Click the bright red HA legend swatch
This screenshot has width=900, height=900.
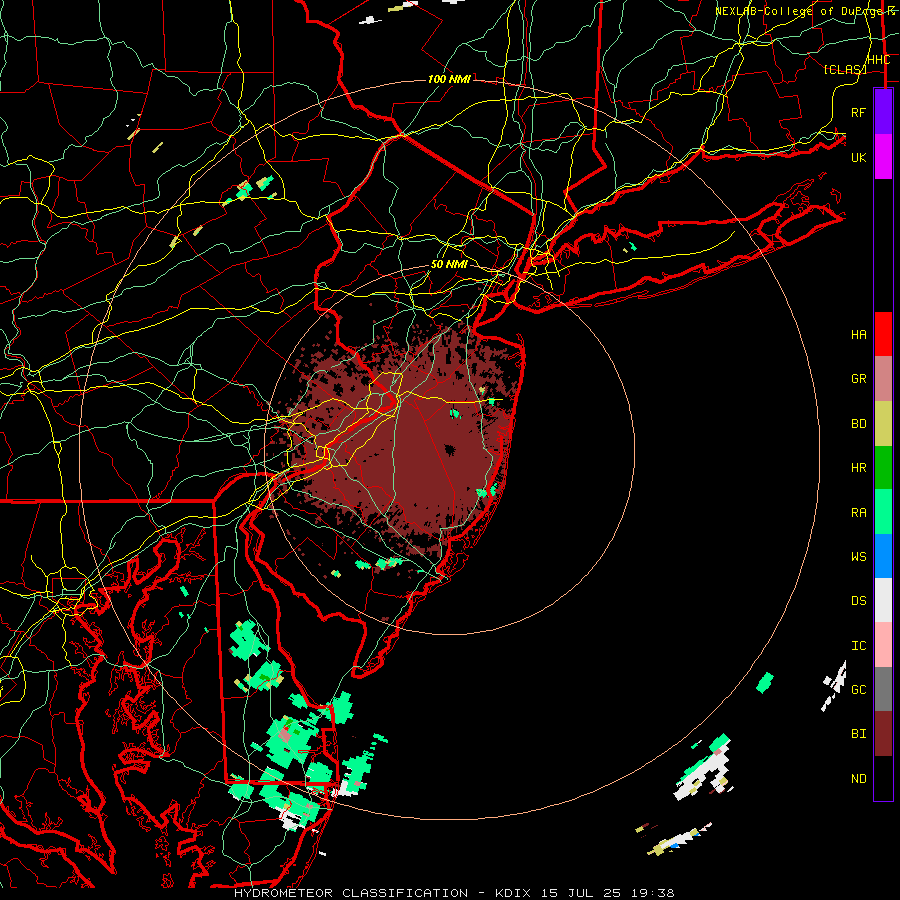point(883,334)
